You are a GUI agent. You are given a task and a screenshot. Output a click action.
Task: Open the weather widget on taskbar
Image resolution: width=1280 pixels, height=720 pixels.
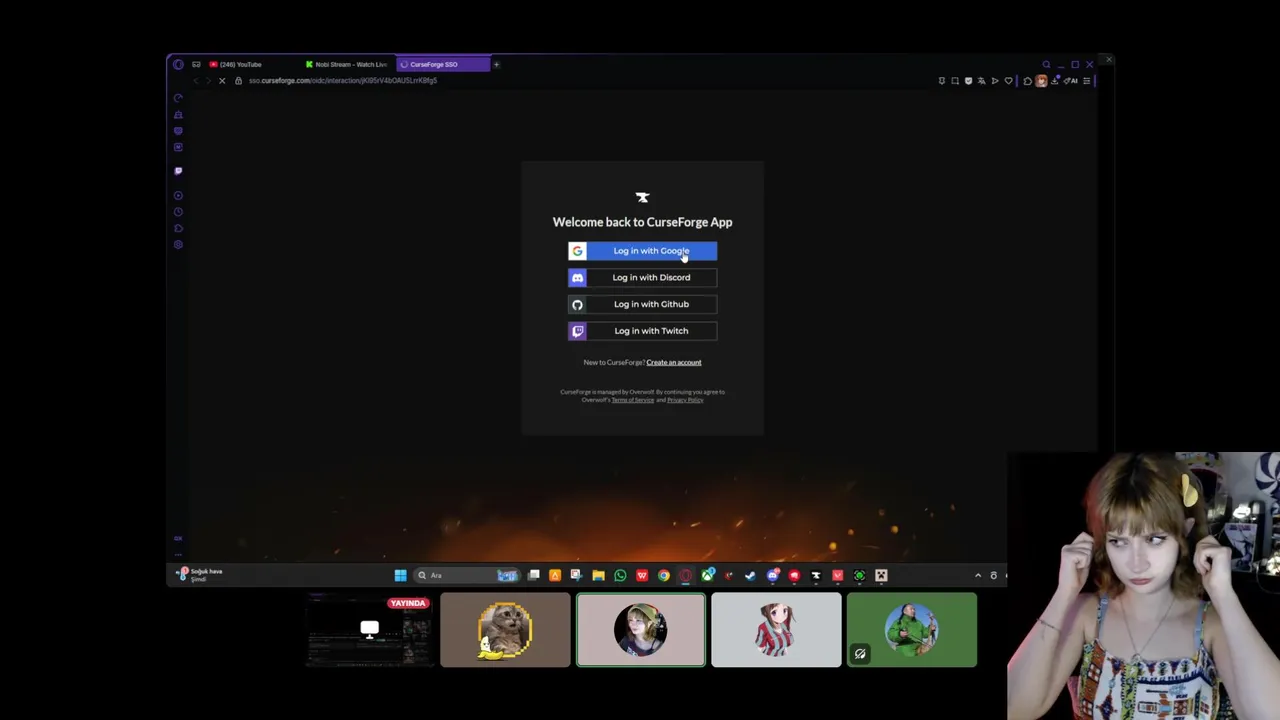coord(200,574)
